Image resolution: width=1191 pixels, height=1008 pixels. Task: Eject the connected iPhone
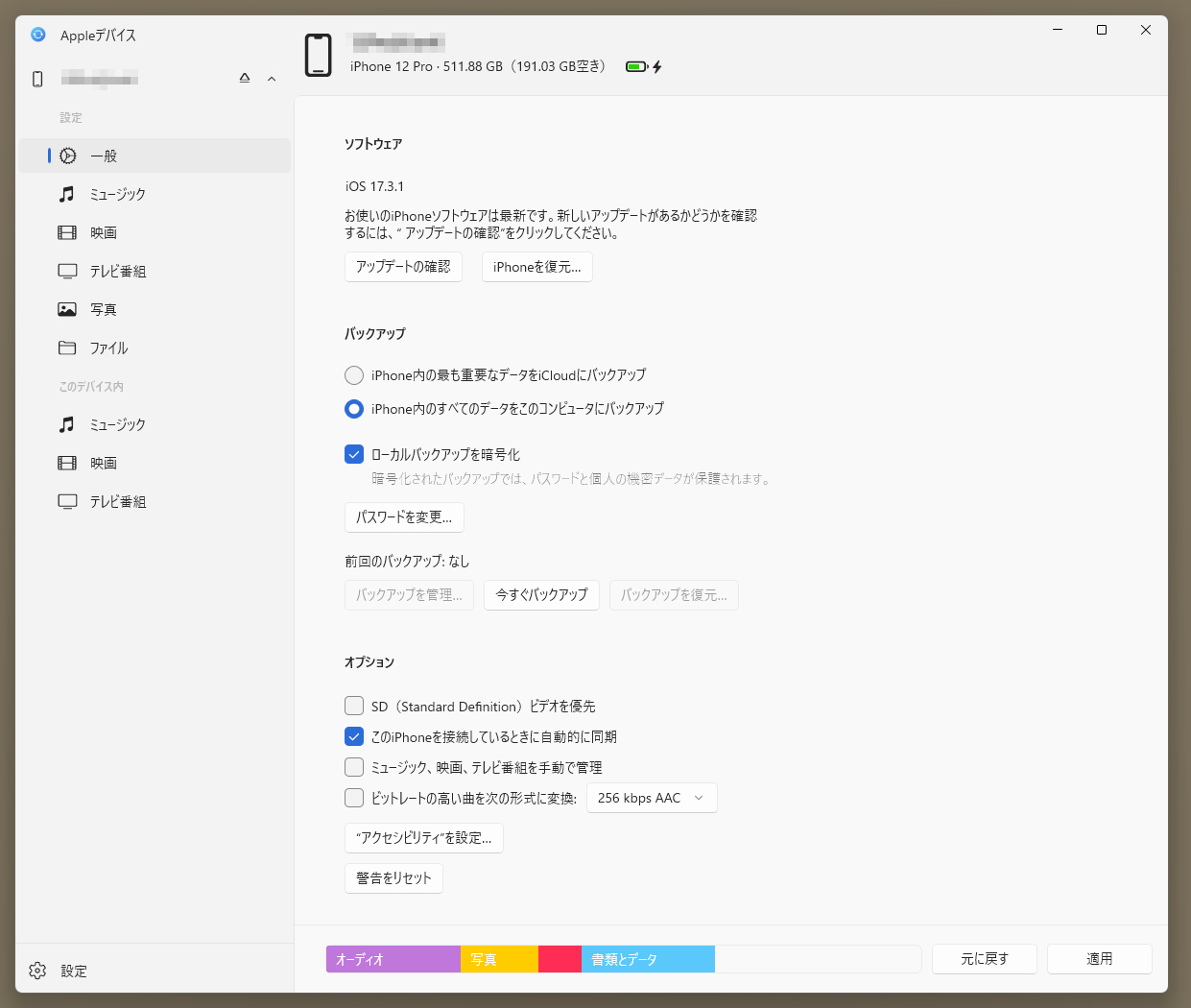pos(245,78)
